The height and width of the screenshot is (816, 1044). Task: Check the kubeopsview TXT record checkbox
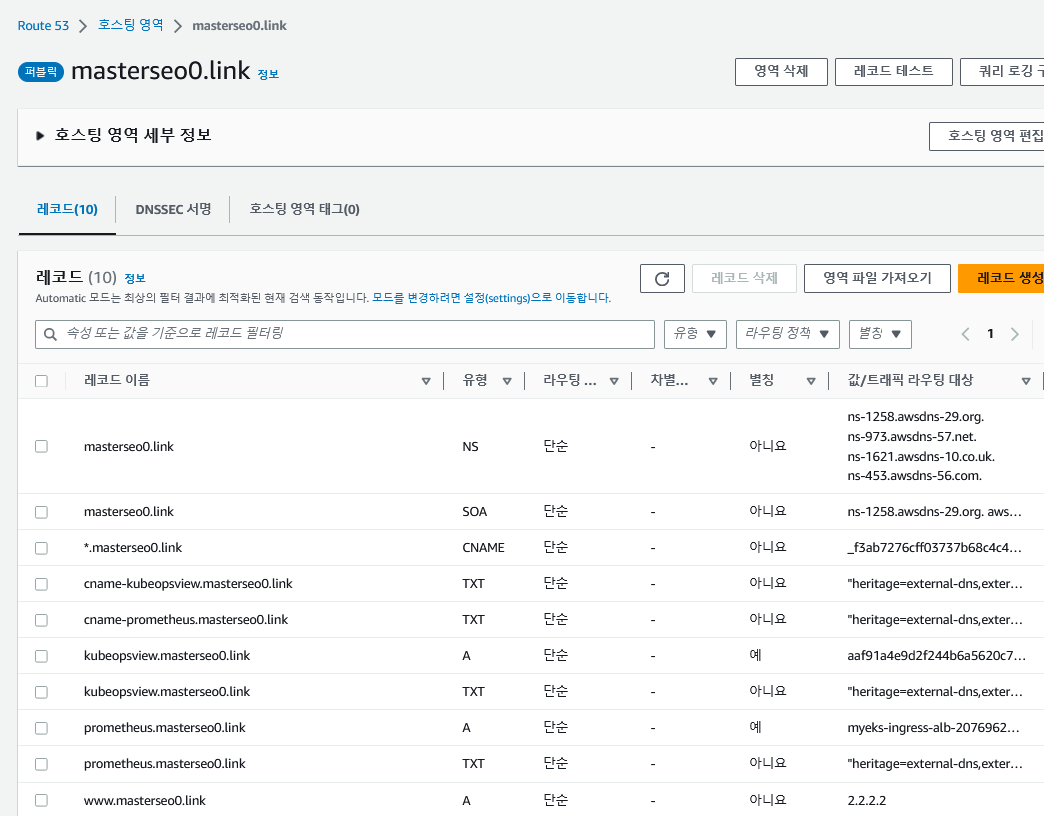coord(41,692)
